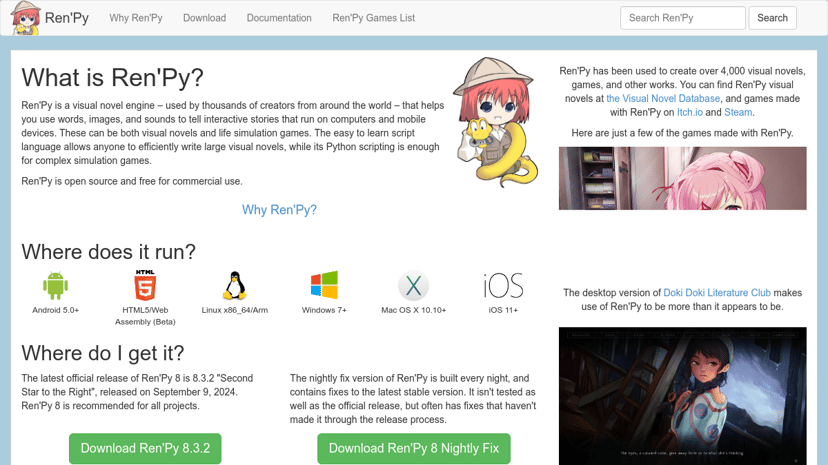Click the iOS logo icon
Viewport: 828px width, 465px height.
[503, 286]
